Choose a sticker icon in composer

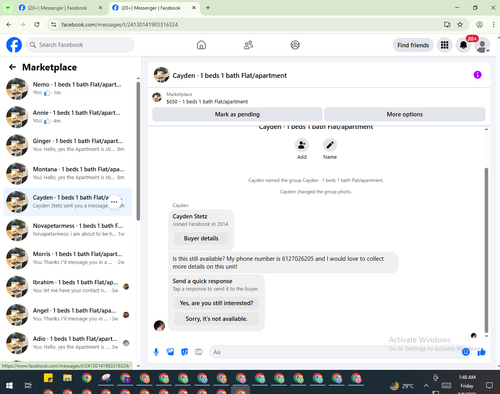coord(184,352)
